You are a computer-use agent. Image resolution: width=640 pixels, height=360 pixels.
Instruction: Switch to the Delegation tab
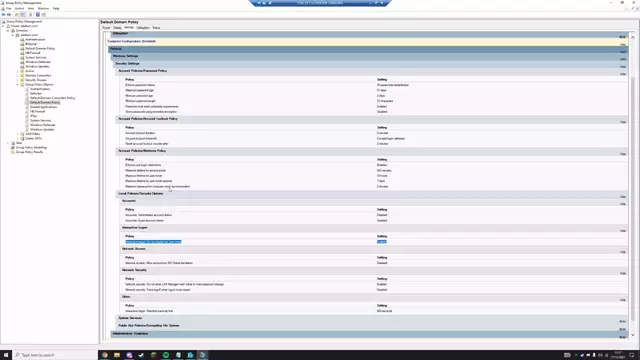click(143, 28)
